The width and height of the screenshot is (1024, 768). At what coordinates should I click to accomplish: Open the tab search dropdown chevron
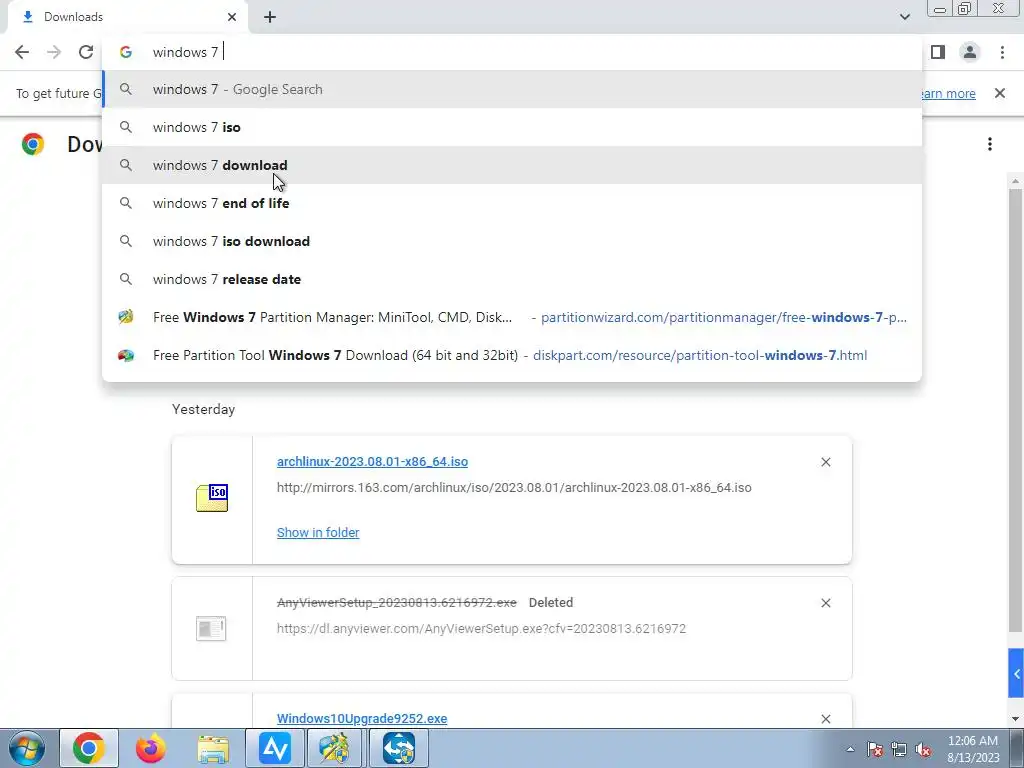tap(904, 17)
